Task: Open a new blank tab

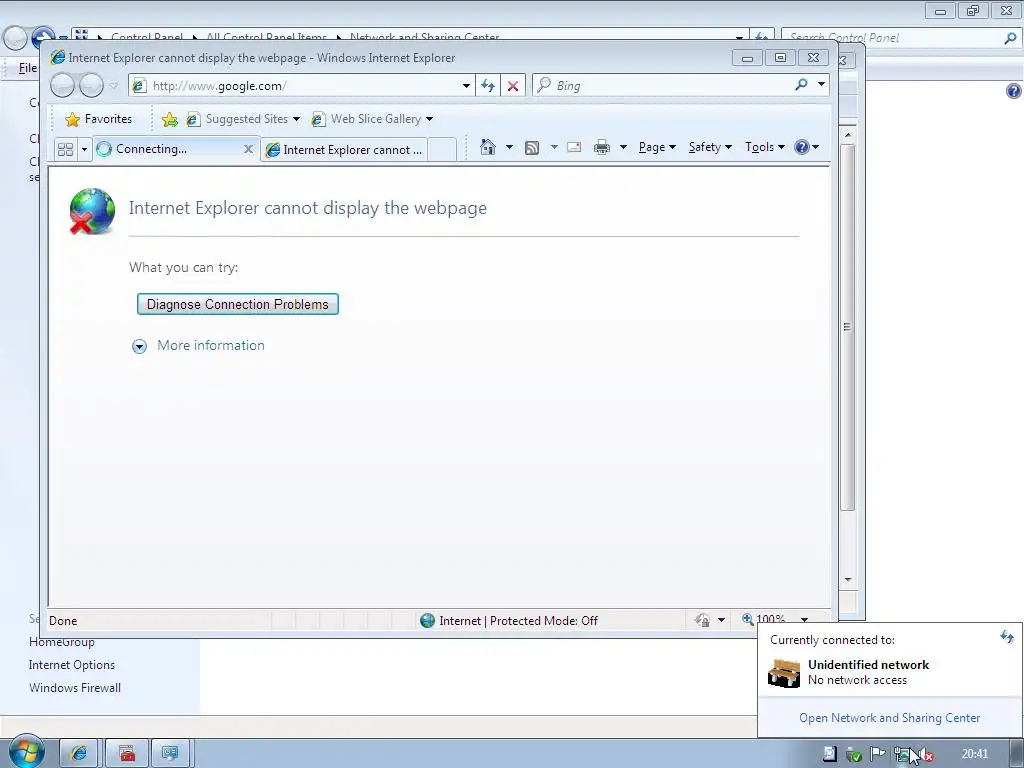Action: [x=442, y=150]
